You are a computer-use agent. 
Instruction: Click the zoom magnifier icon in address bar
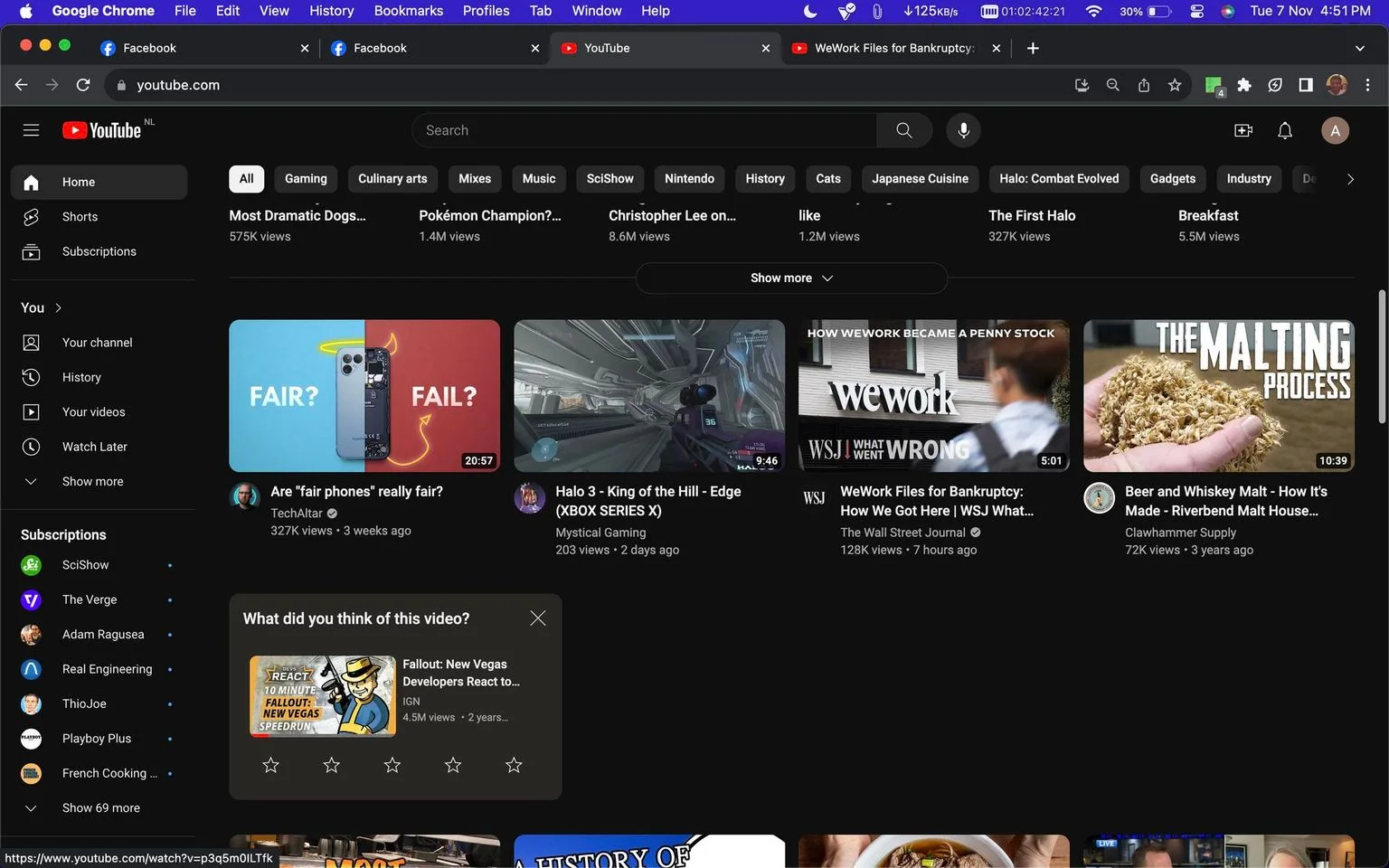(x=1113, y=85)
